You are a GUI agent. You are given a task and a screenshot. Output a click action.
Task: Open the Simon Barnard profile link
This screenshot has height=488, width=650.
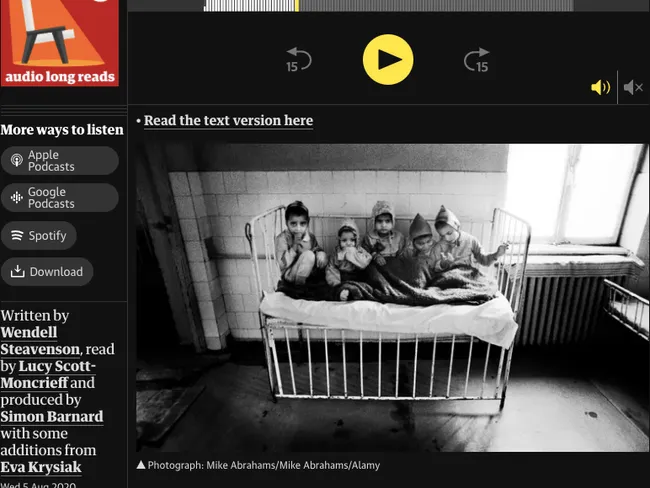point(51,417)
